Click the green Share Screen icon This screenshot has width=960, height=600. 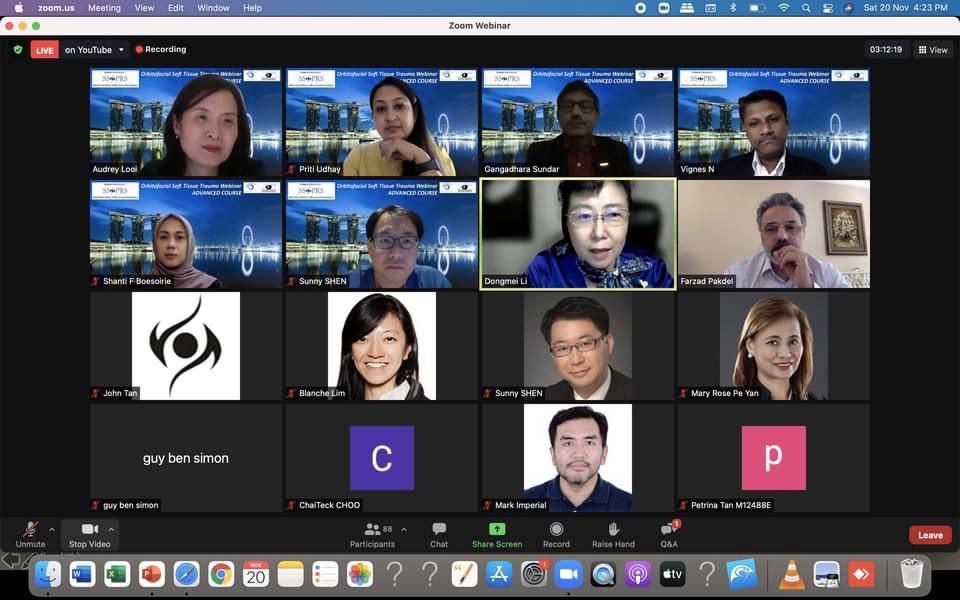tap(497, 529)
